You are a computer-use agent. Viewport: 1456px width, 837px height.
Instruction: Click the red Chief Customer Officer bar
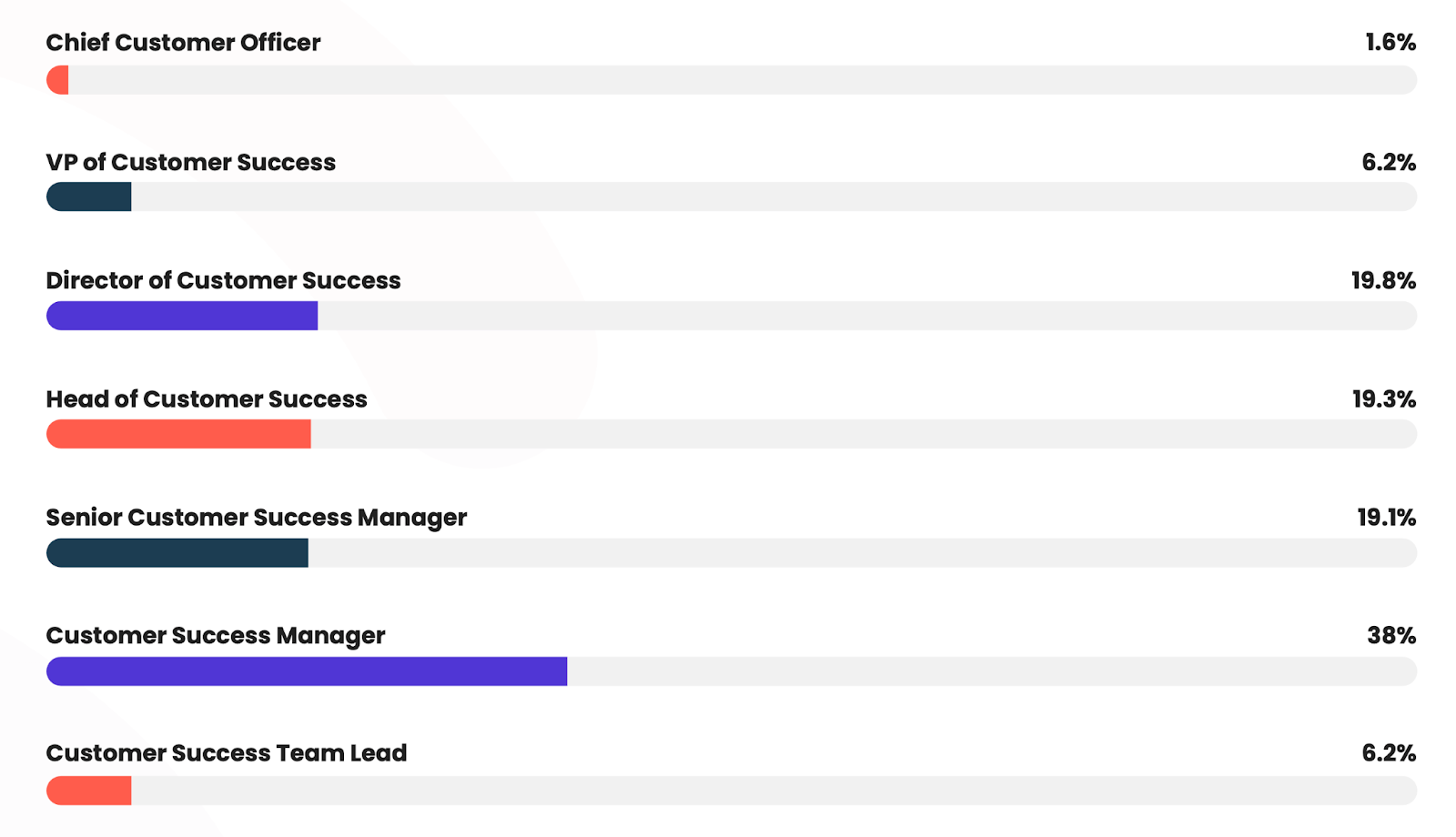[57, 80]
